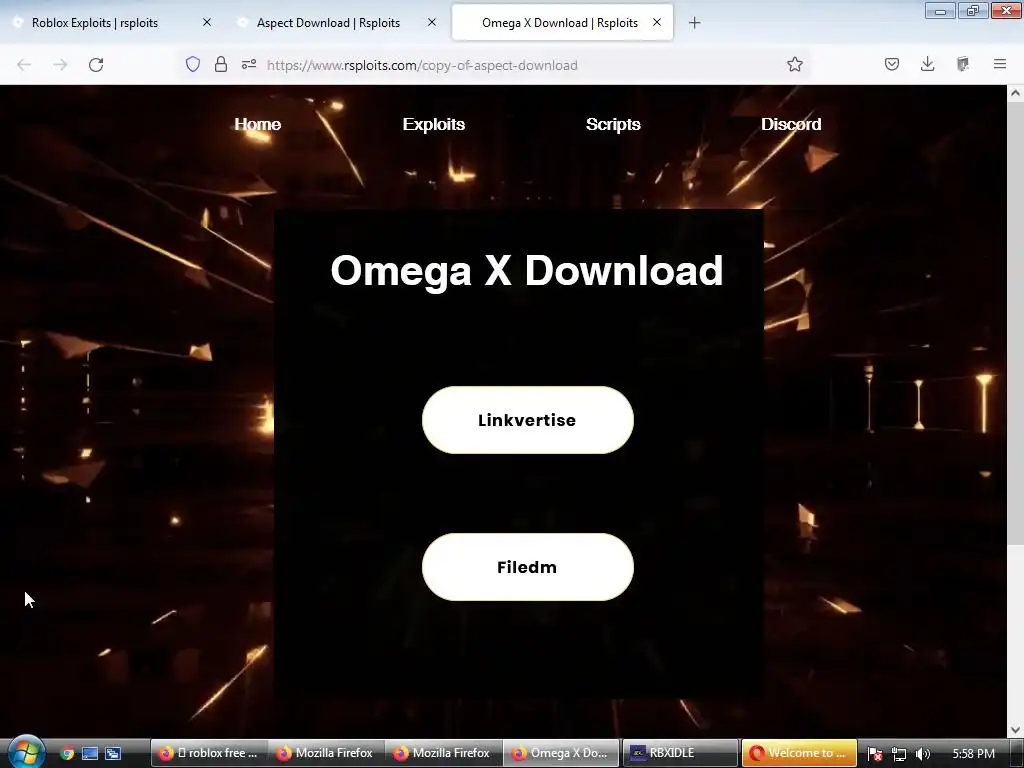The height and width of the screenshot is (768, 1024).
Task: Open the volume speaker tray icon
Action: (922, 754)
